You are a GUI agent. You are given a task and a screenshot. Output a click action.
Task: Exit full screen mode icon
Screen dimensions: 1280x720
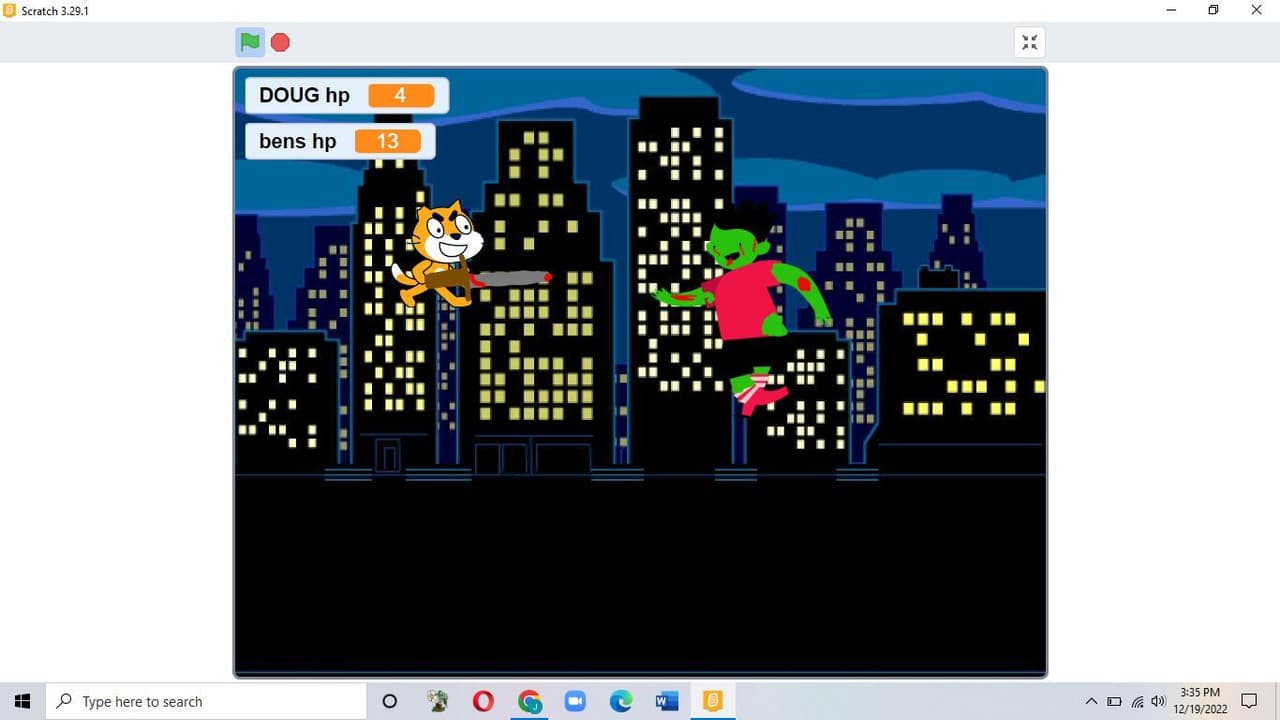coord(1030,42)
